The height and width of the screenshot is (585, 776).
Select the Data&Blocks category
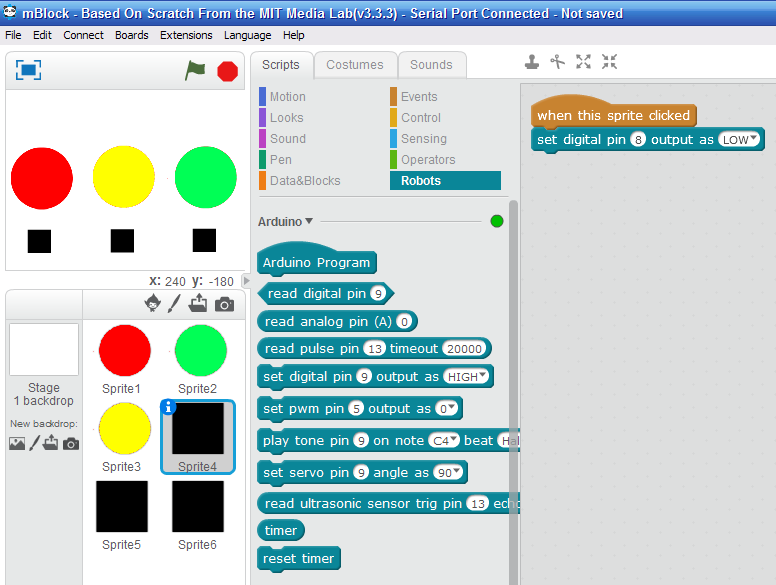299,181
